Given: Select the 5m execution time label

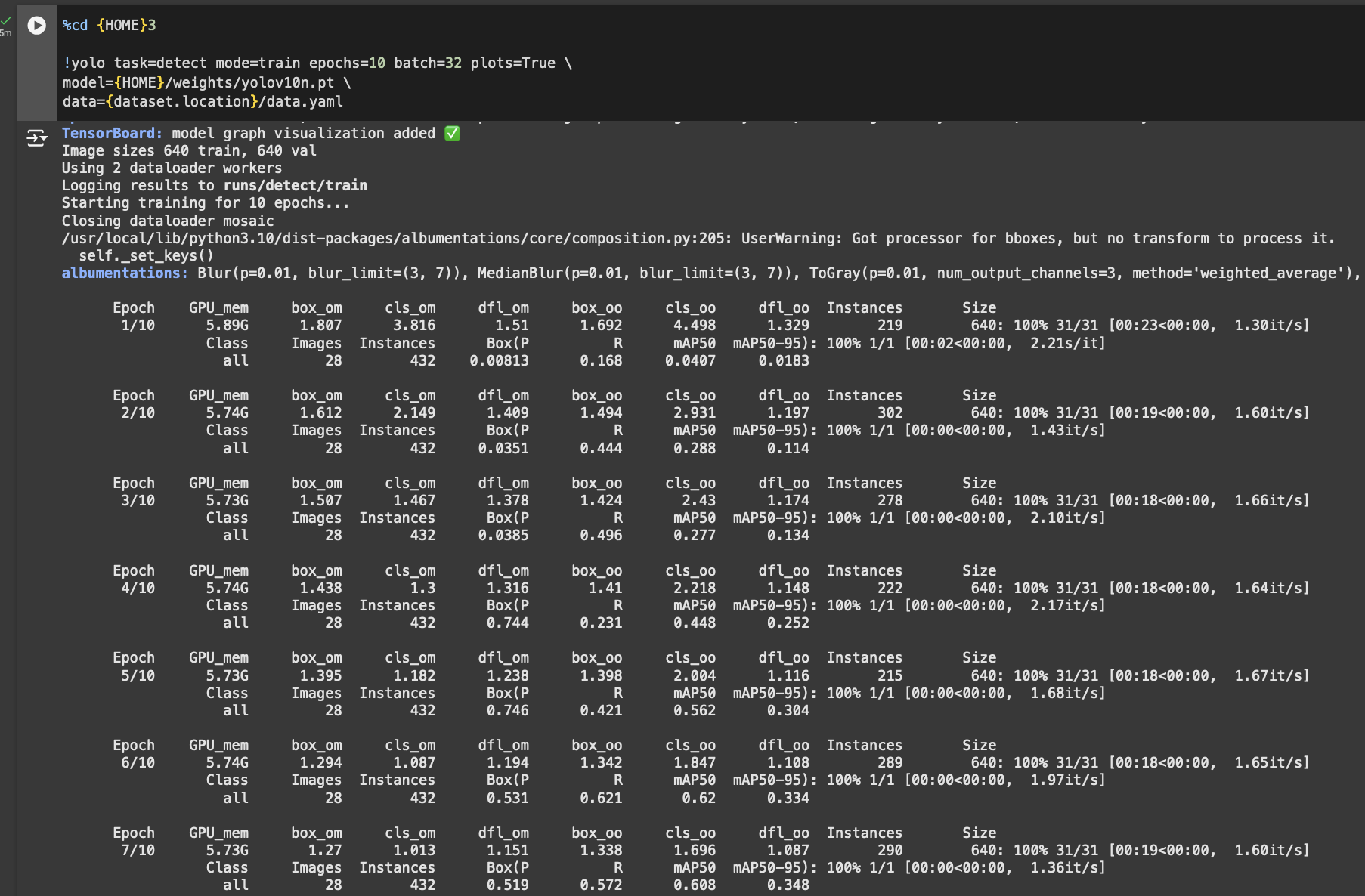Looking at the screenshot, I should tap(6, 32).
